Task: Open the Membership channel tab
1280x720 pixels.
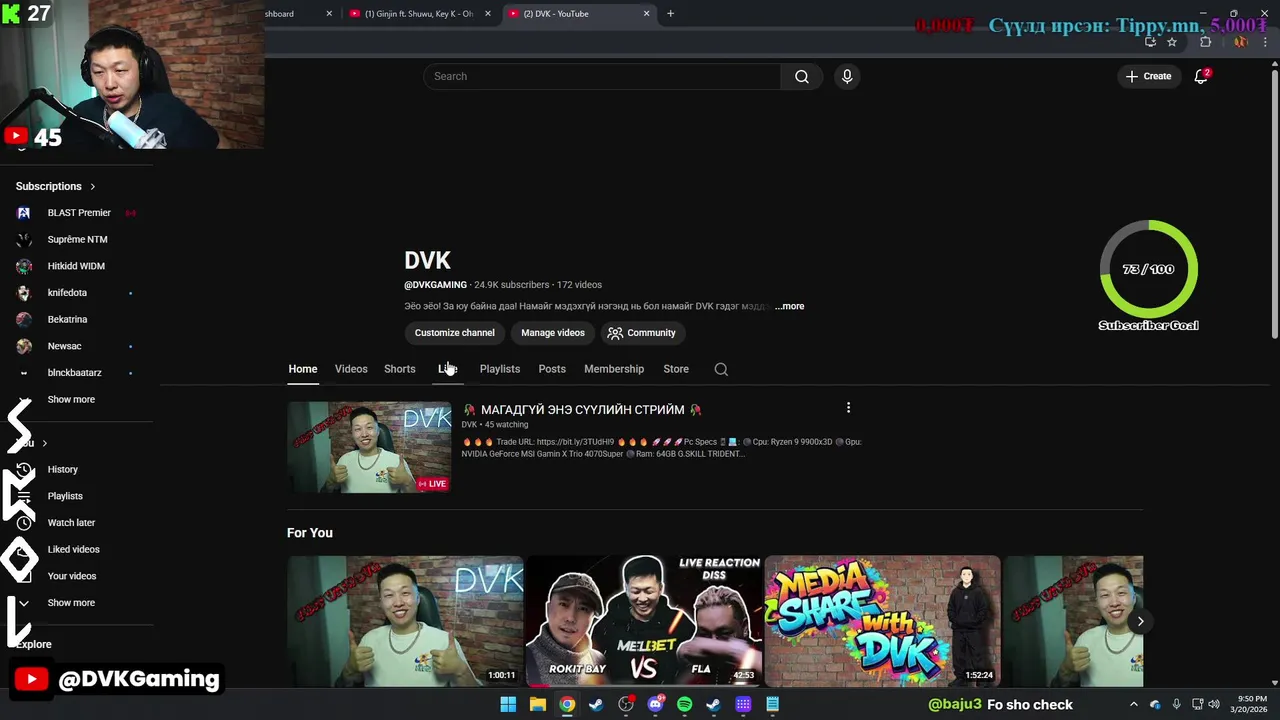Action: click(614, 369)
